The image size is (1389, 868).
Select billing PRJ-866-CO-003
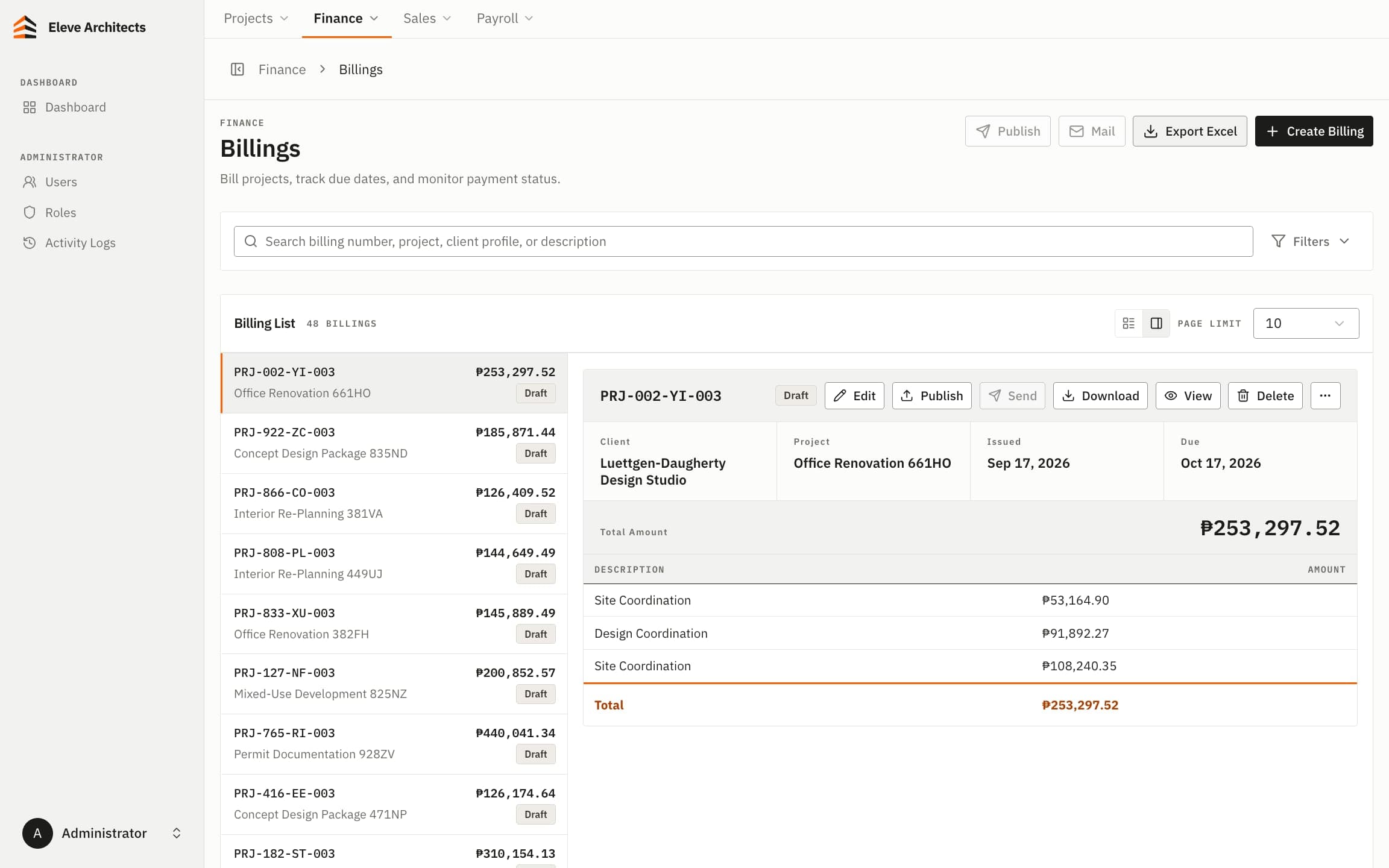pos(394,504)
